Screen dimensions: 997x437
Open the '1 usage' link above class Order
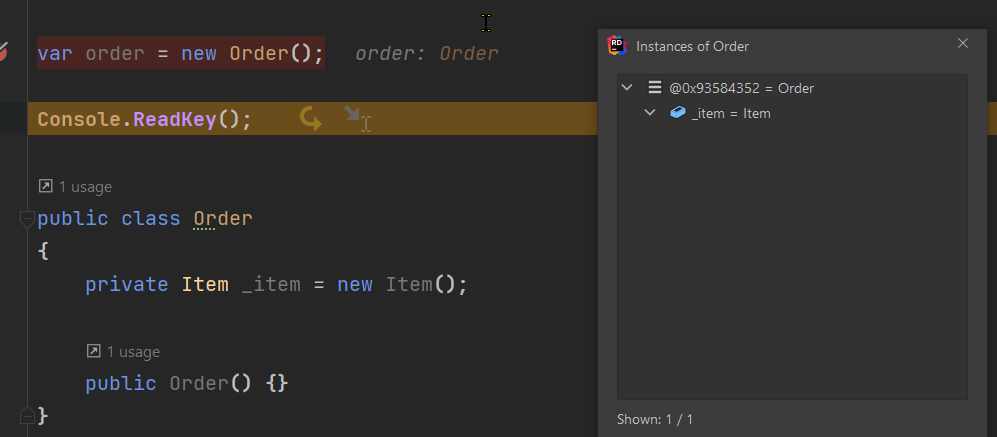85,187
